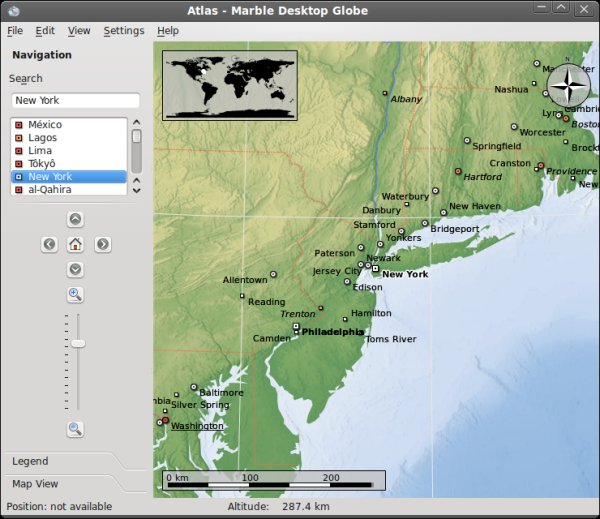Click the pan up arrow button
The height and width of the screenshot is (519, 600).
[75, 219]
